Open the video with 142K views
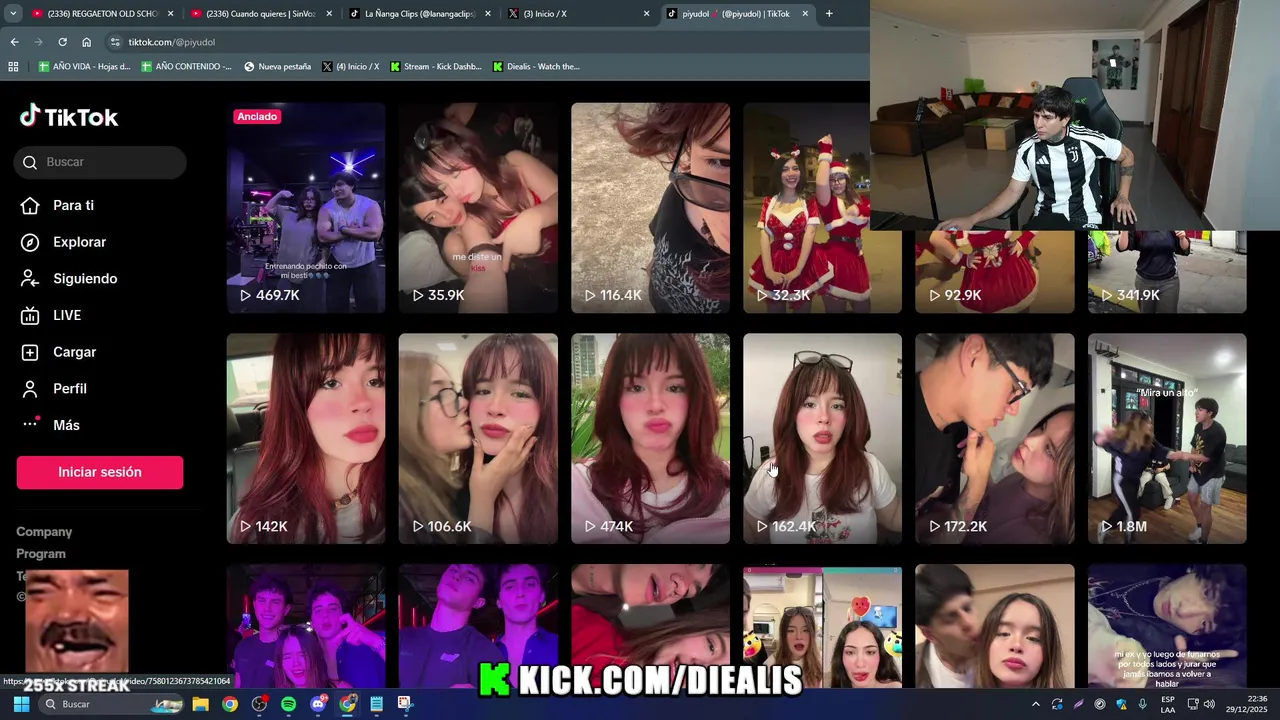Screen dimensions: 1280x720 (306, 438)
